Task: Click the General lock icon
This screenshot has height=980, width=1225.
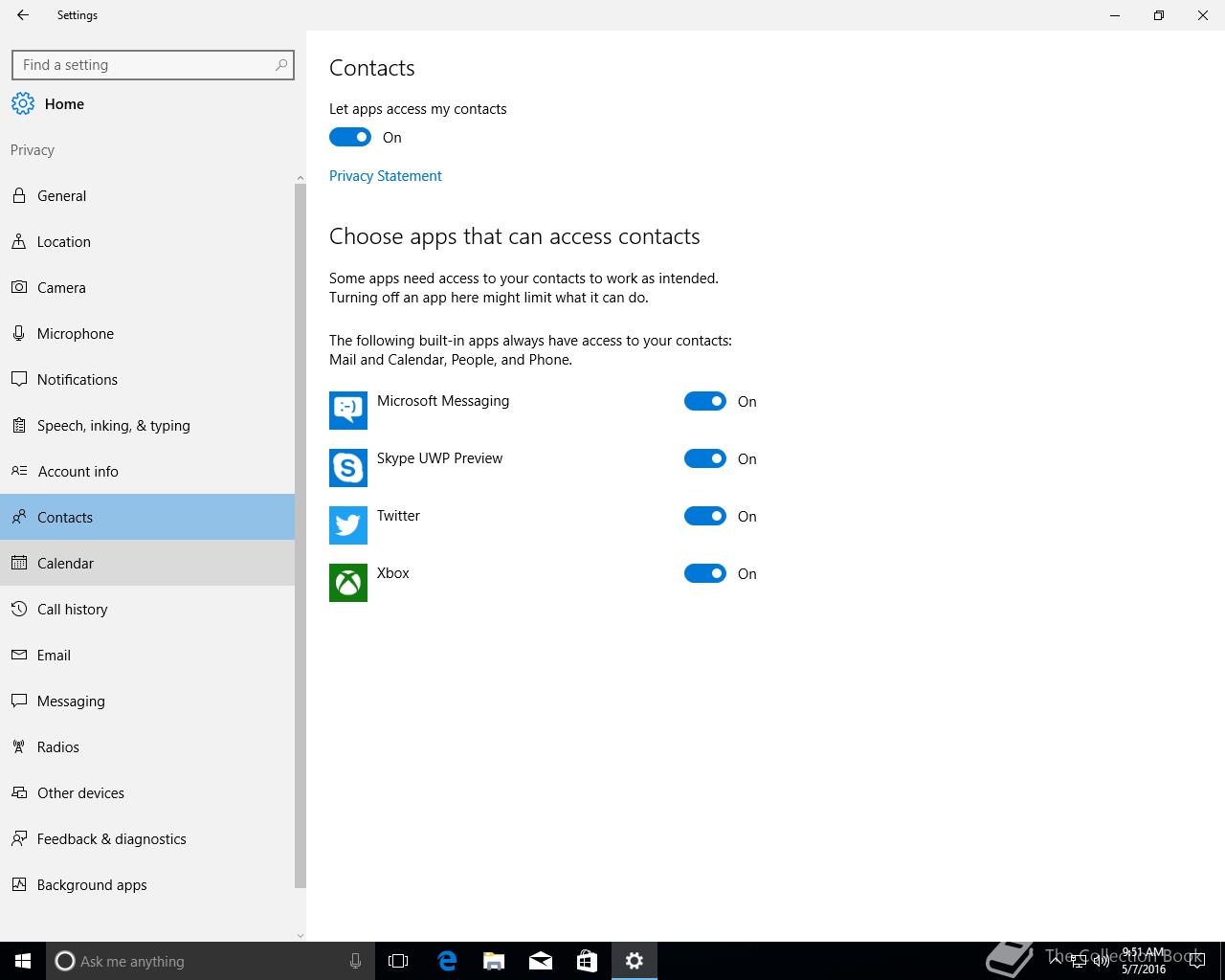Action: (x=19, y=195)
